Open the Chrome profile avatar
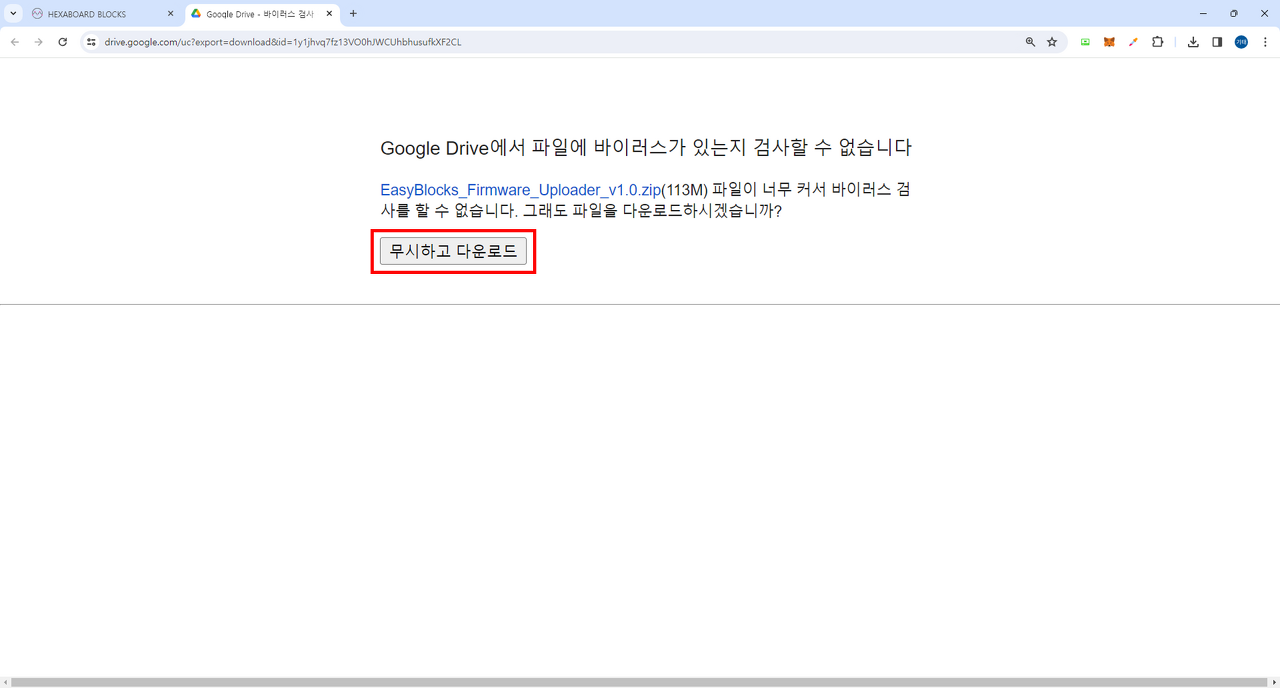The width and height of the screenshot is (1280, 688). [x=1241, y=42]
